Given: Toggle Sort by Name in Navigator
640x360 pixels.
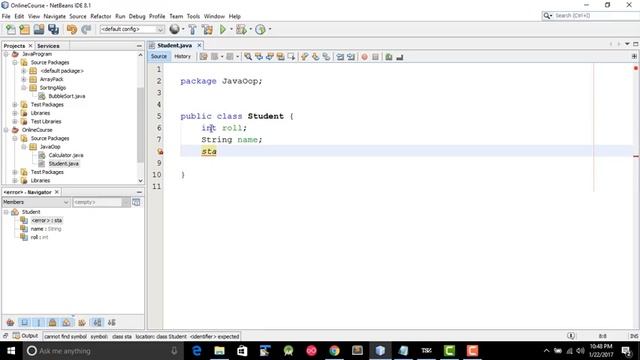Looking at the screenshot, I should pos(97,323).
